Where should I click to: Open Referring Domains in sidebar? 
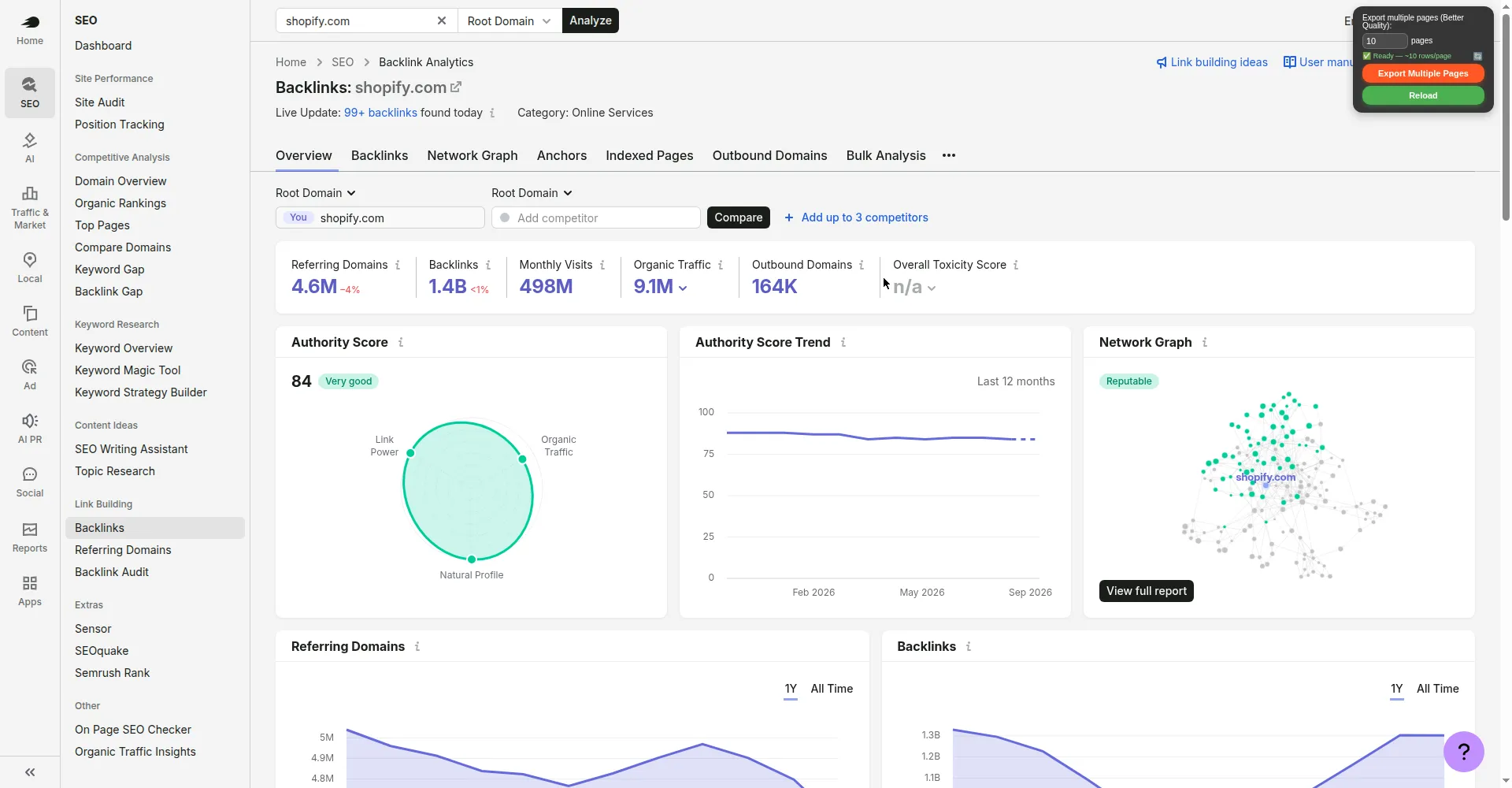pos(155,550)
